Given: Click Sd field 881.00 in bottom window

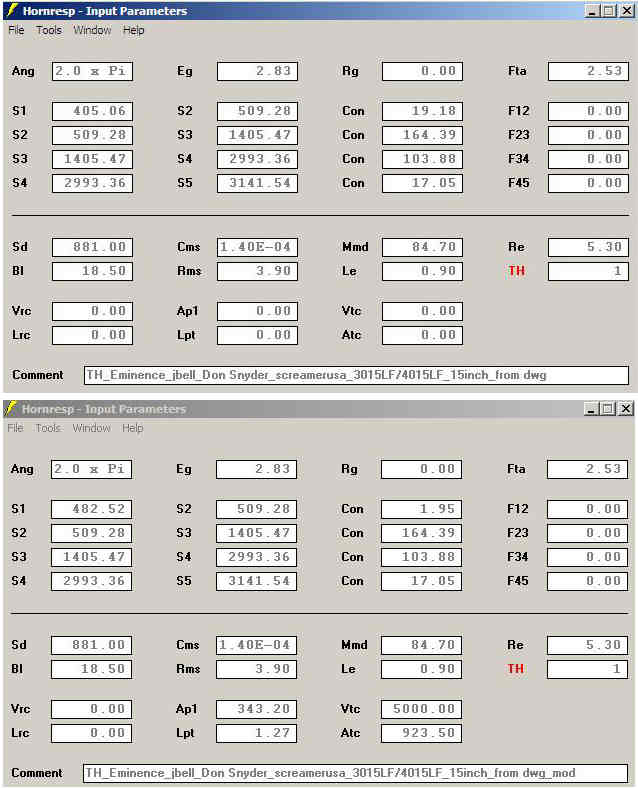Looking at the screenshot, I should tap(91, 645).
